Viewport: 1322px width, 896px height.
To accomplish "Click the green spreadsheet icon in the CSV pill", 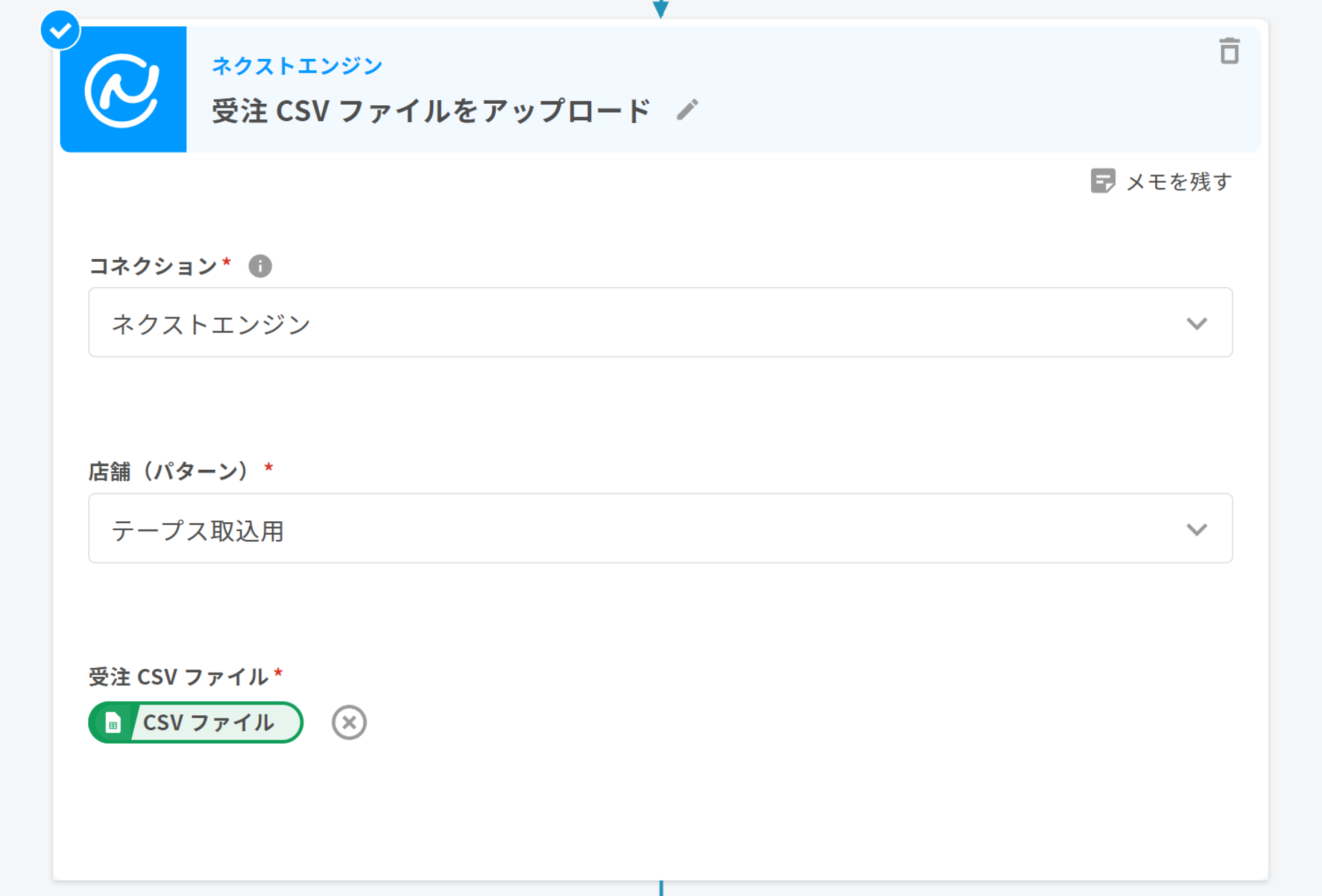I will (x=113, y=723).
